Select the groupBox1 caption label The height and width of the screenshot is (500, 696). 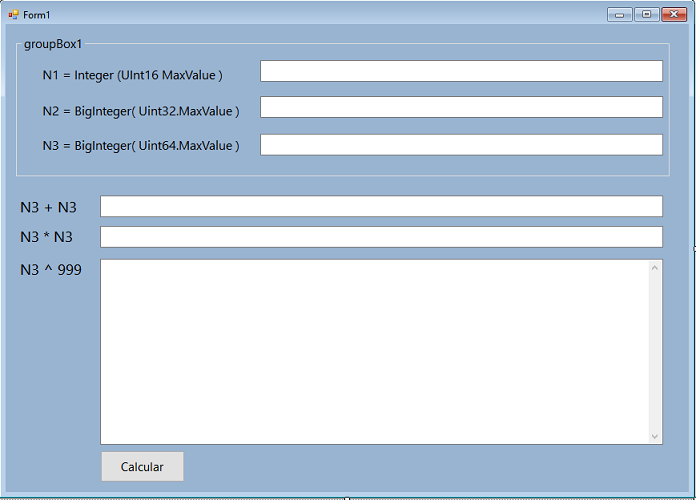(x=53, y=44)
